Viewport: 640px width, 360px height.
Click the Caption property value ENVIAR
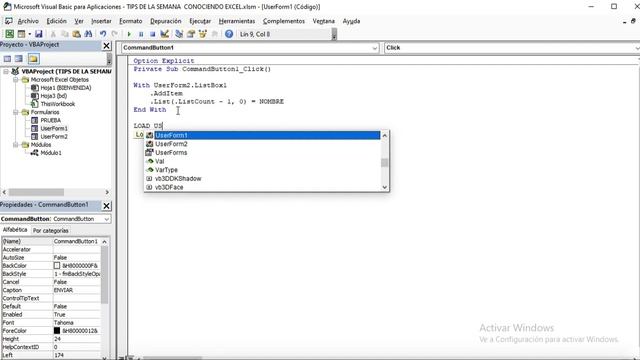77,290
